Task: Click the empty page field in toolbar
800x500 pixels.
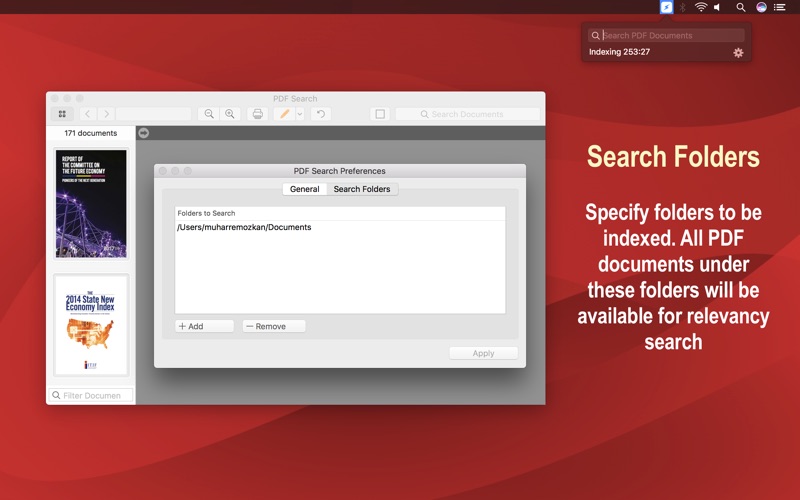Action: click(x=154, y=114)
